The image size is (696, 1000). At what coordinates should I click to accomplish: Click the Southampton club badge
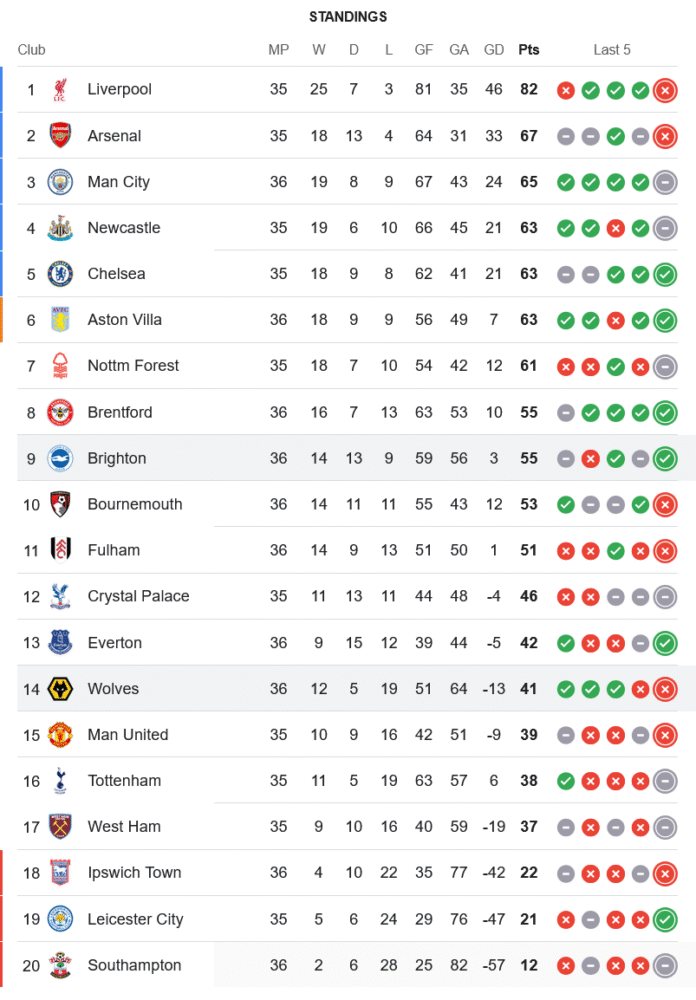(x=60, y=965)
